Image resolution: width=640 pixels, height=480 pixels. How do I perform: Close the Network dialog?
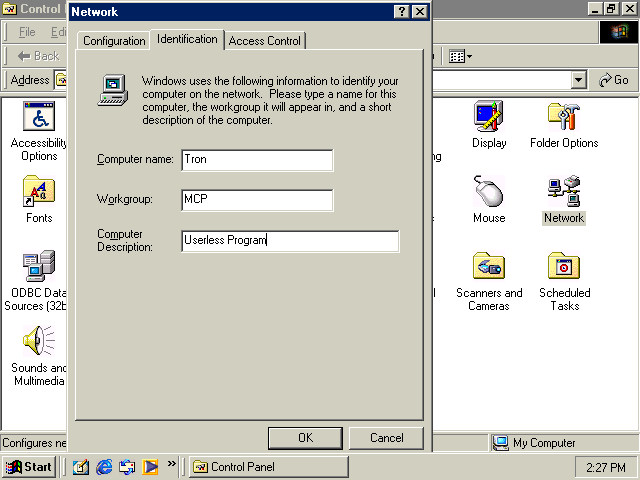pos(420,11)
